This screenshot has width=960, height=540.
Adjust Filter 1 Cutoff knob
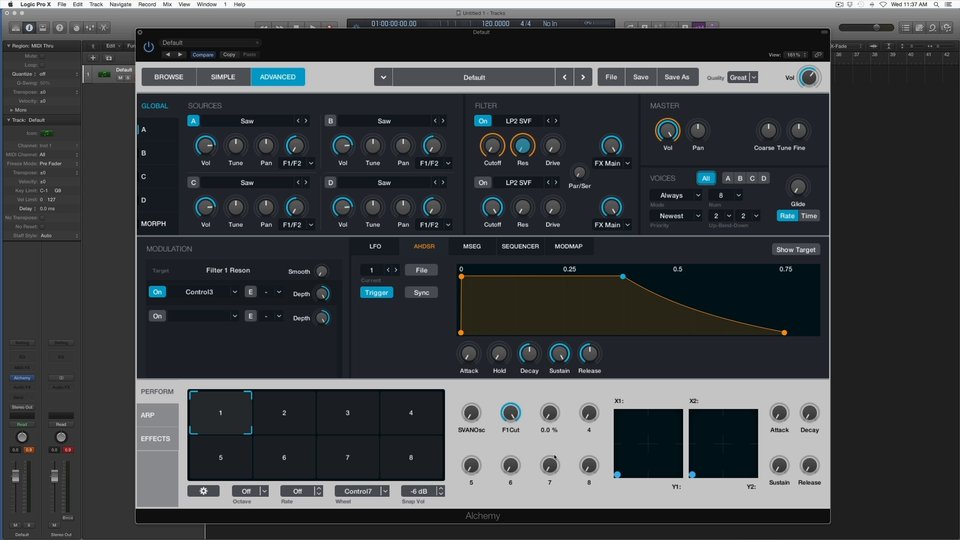point(492,146)
